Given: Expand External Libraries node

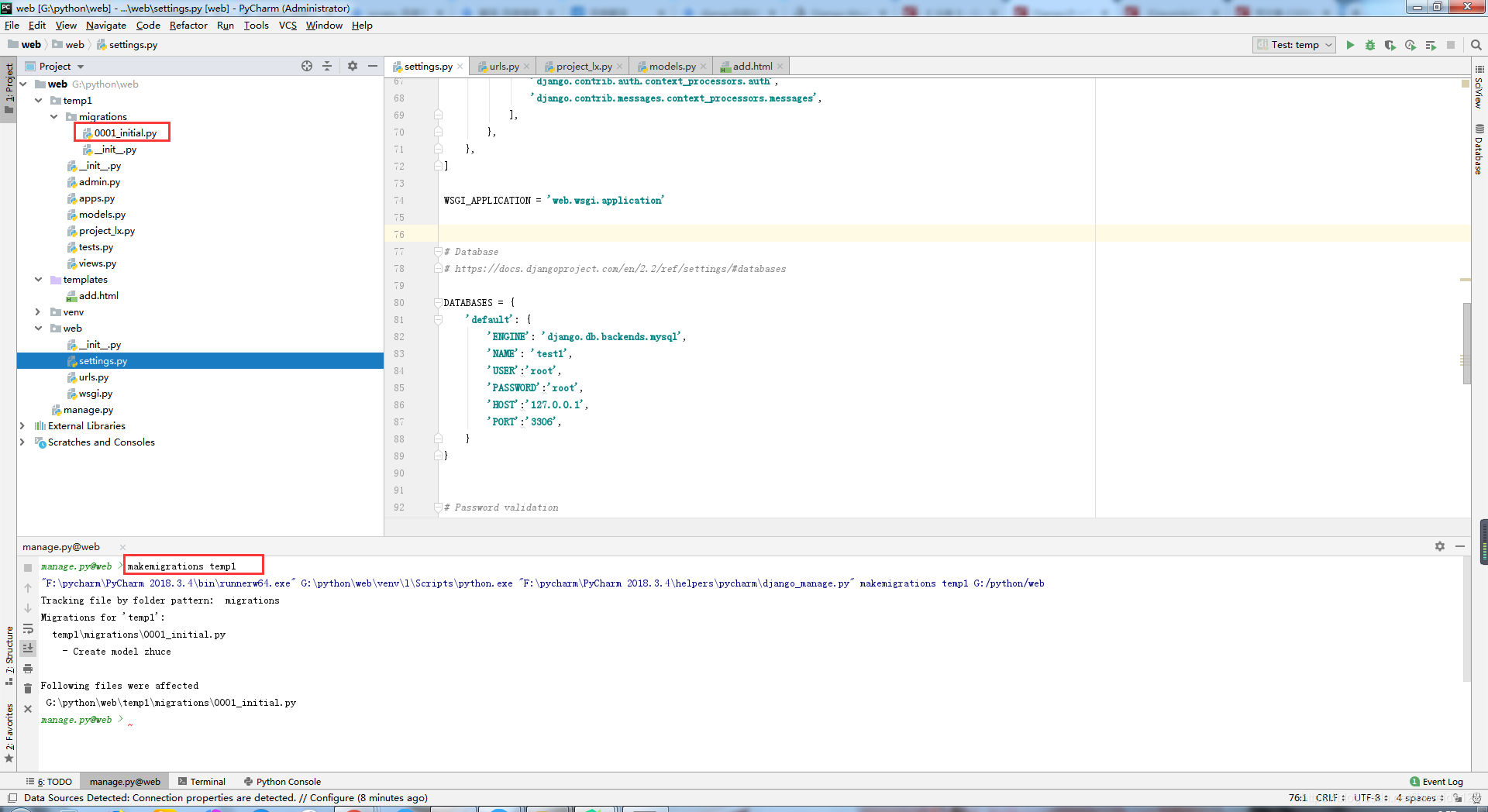Looking at the screenshot, I should point(23,425).
